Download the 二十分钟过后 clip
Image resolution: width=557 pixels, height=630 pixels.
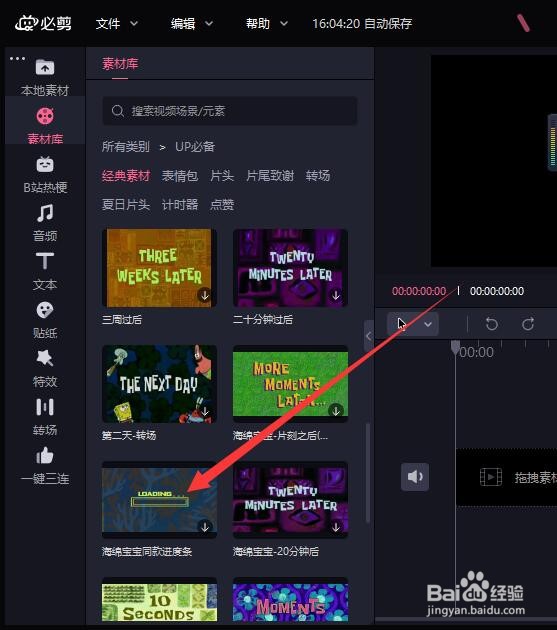coord(336,295)
